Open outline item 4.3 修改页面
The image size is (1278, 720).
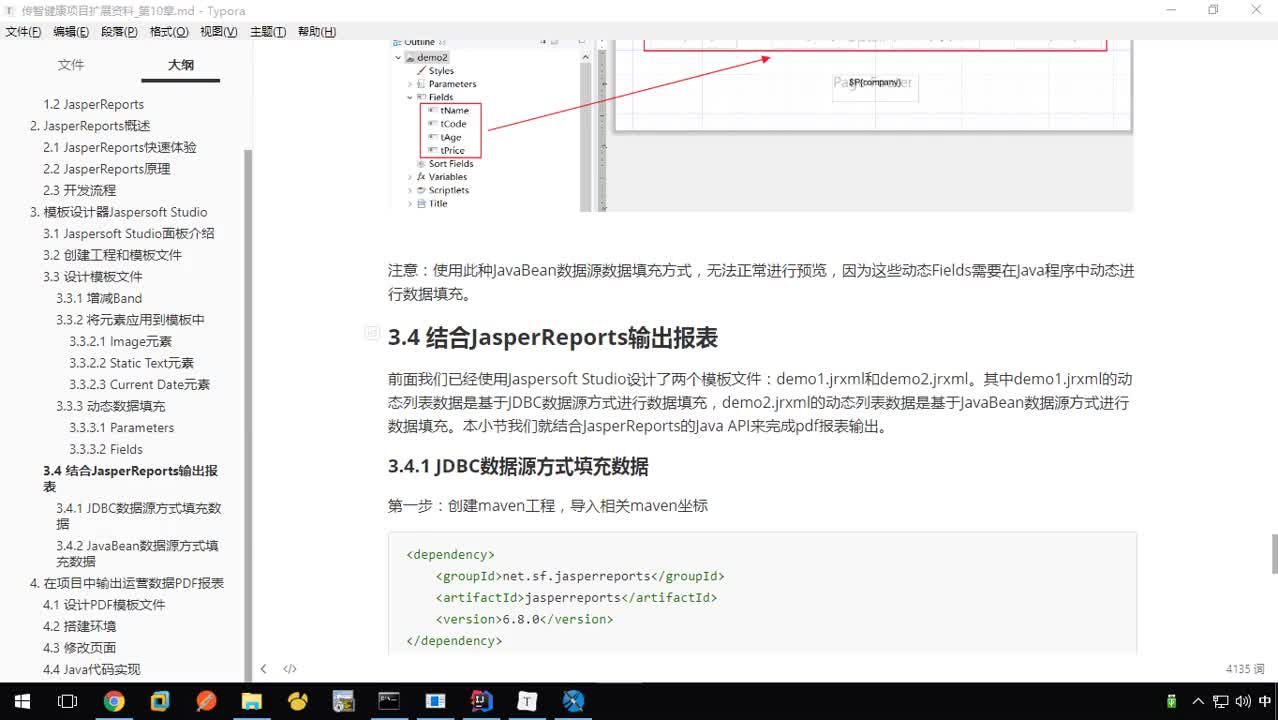click(79, 648)
